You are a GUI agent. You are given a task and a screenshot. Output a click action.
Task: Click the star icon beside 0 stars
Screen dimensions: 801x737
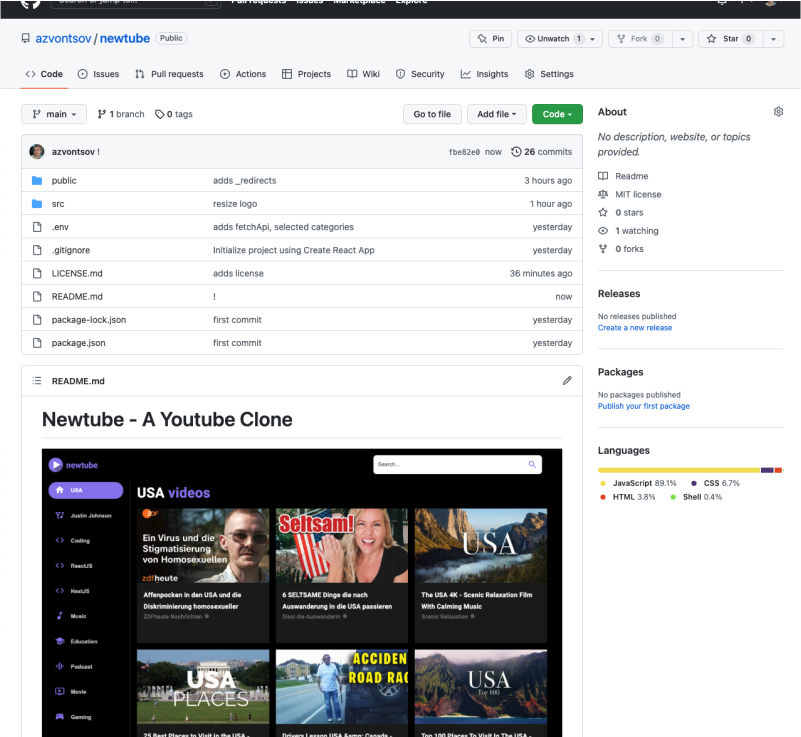pos(603,212)
